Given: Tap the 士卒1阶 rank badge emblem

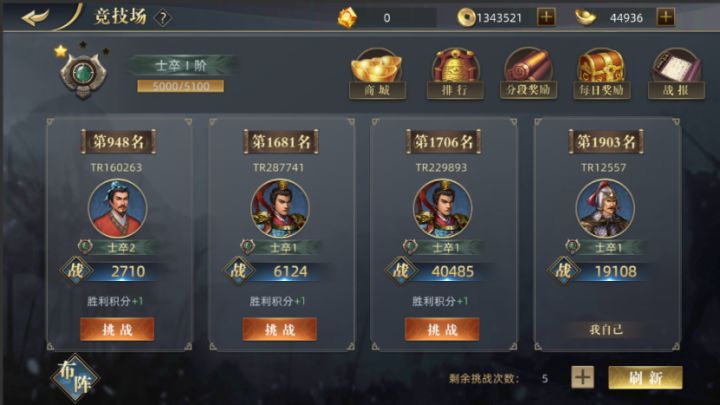Looking at the screenshot, I should 84,73.
